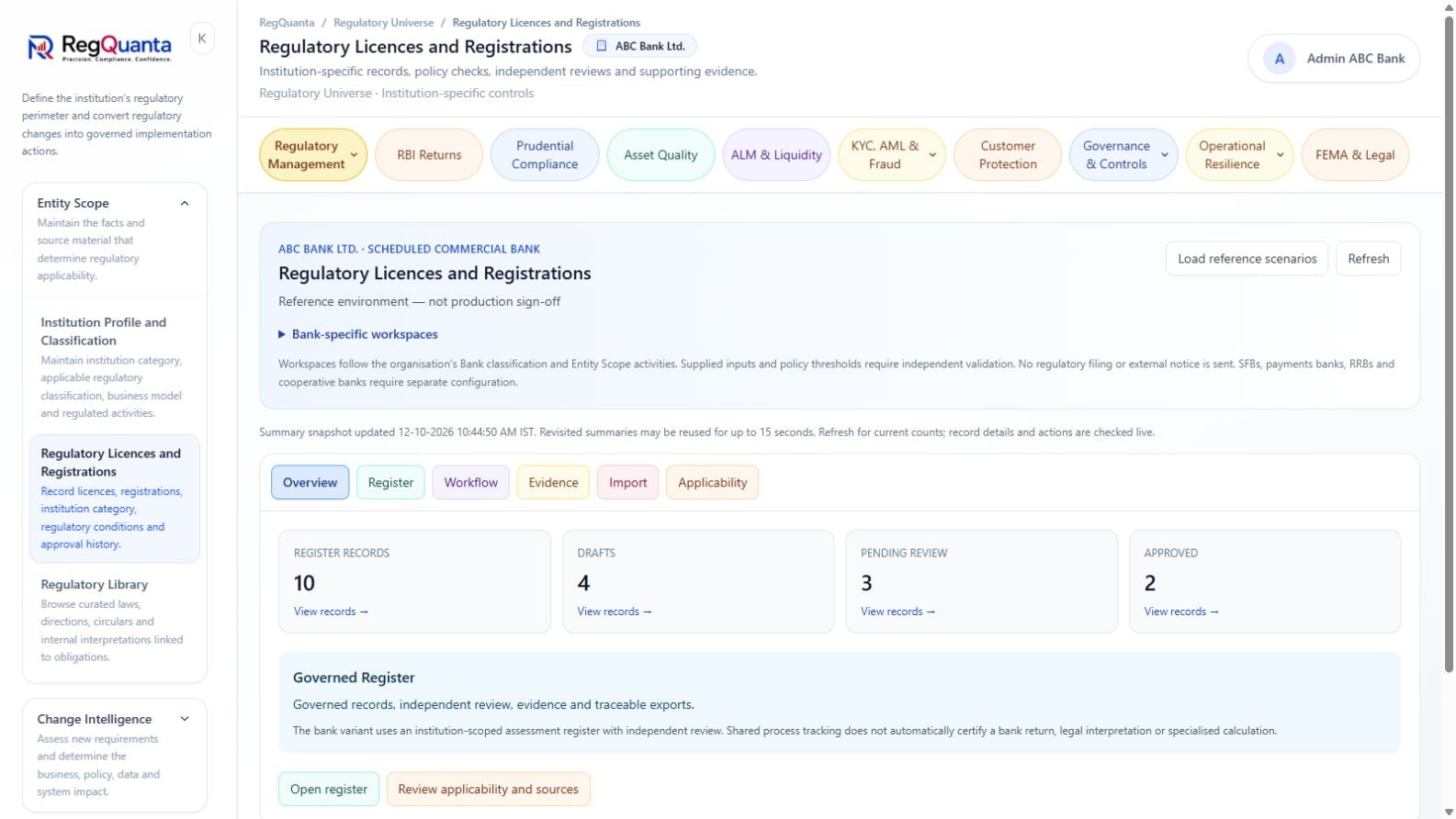1456x819 pixels.
Task: Switch to the Evidence tab
Action: (553, 483)
